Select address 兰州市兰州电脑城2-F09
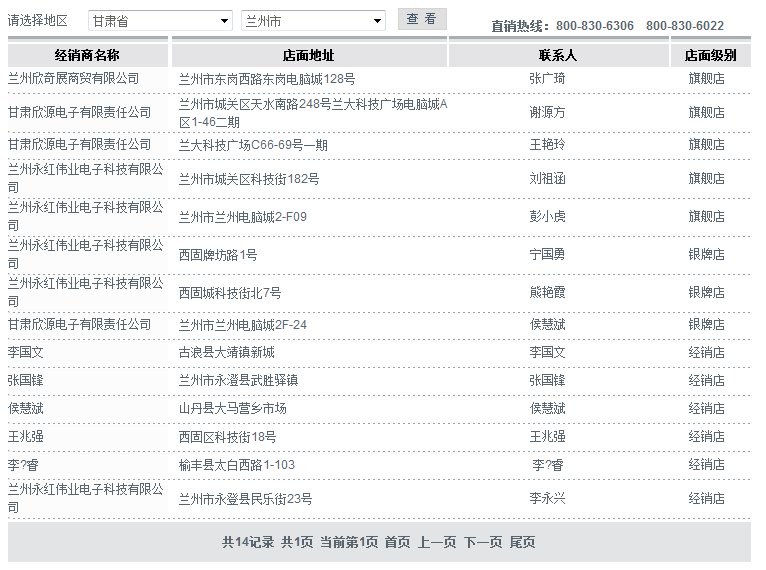The height and width of the screenshot is (570, 766). pos(243,216)
